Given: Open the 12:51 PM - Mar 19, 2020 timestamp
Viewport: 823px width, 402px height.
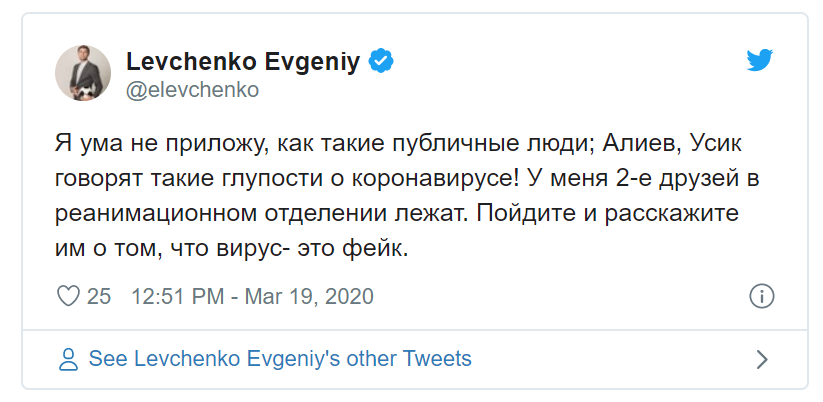Looking at the screenshot, I should (x=252, y=297).
